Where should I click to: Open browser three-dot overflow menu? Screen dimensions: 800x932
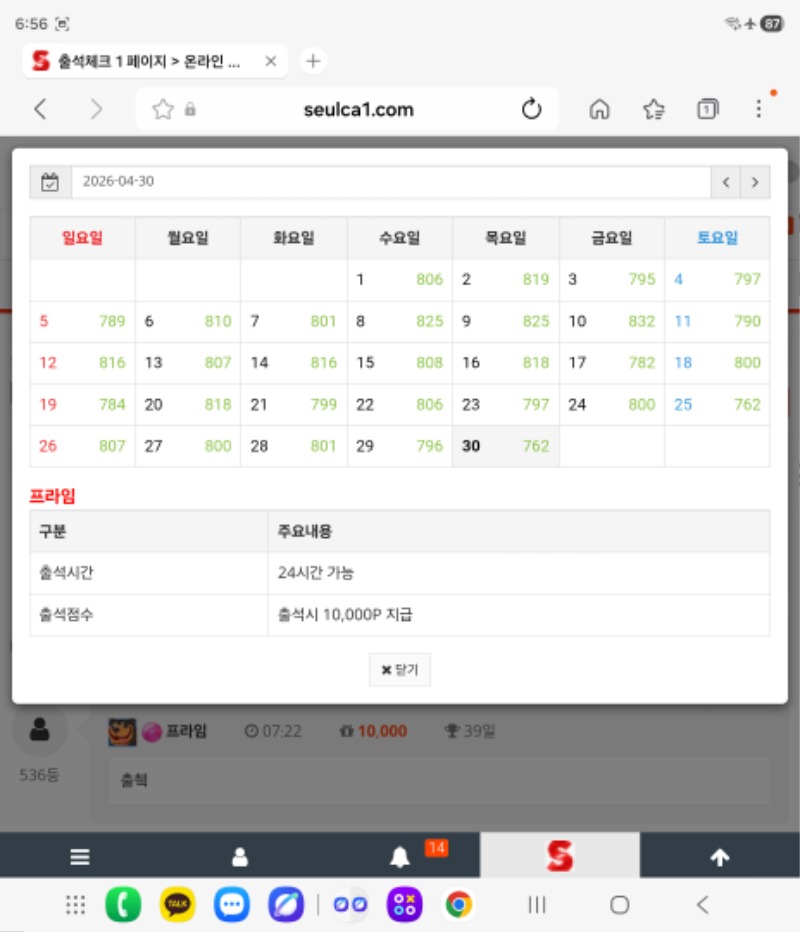[x=758, y=110]
